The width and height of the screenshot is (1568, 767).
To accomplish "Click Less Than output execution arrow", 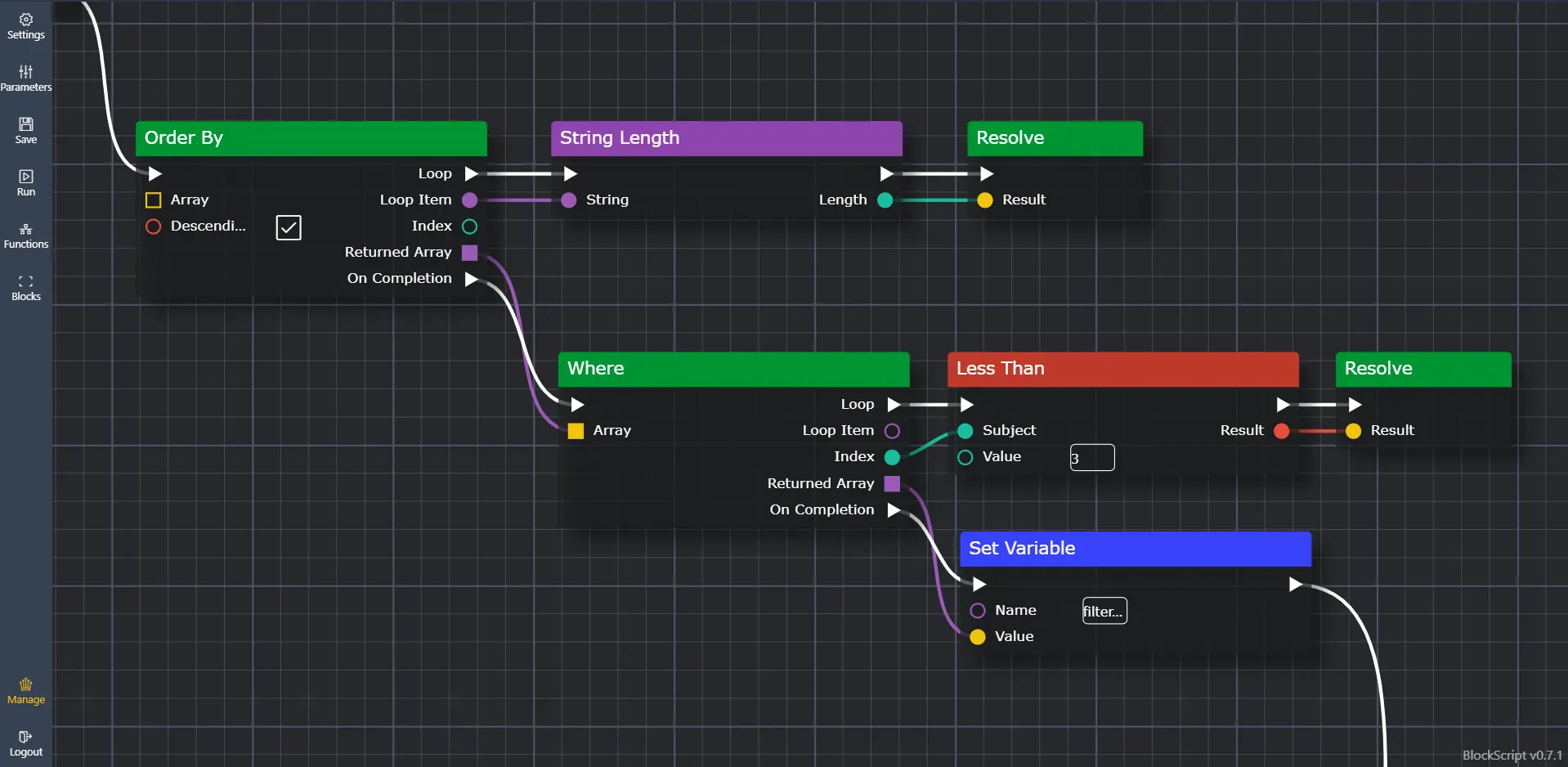I will coord(1283,405).
